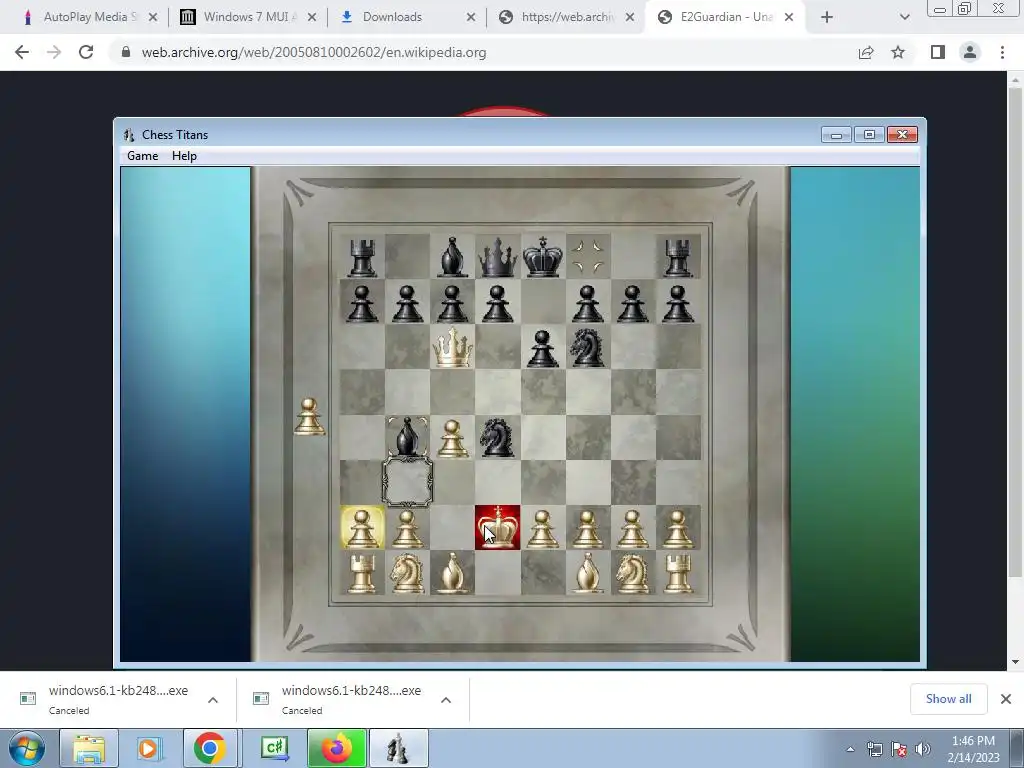Click the white bishop between the f-pawn and knight
1024x768 pixels.
pos(587,573)
